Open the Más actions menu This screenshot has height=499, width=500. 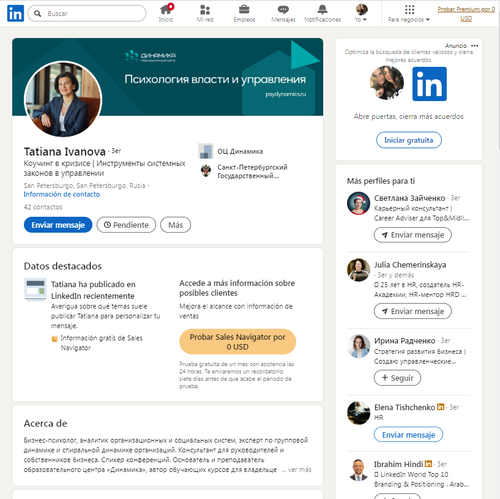tap(175, 225)
